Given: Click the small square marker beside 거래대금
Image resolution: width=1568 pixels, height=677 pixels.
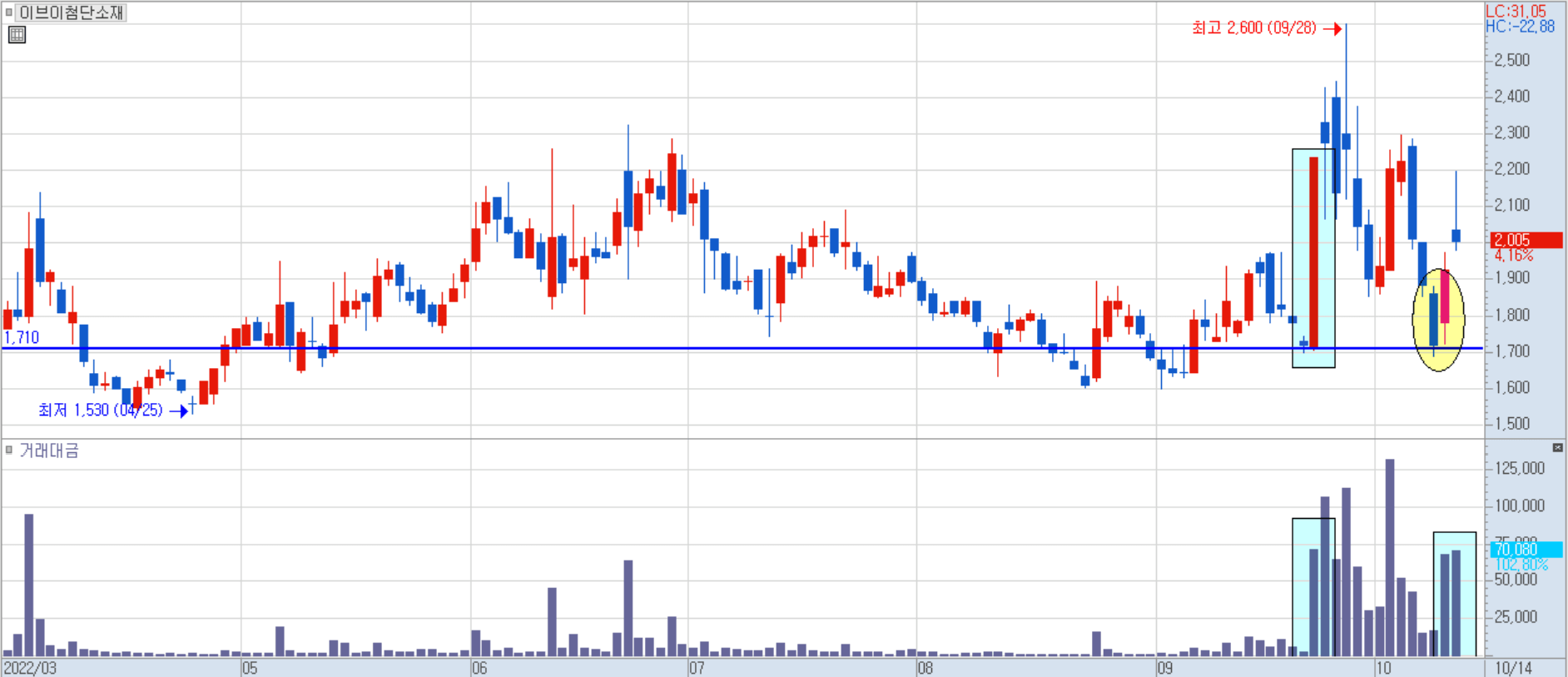Looking at the screenshot, I should [x=9, y=450].
